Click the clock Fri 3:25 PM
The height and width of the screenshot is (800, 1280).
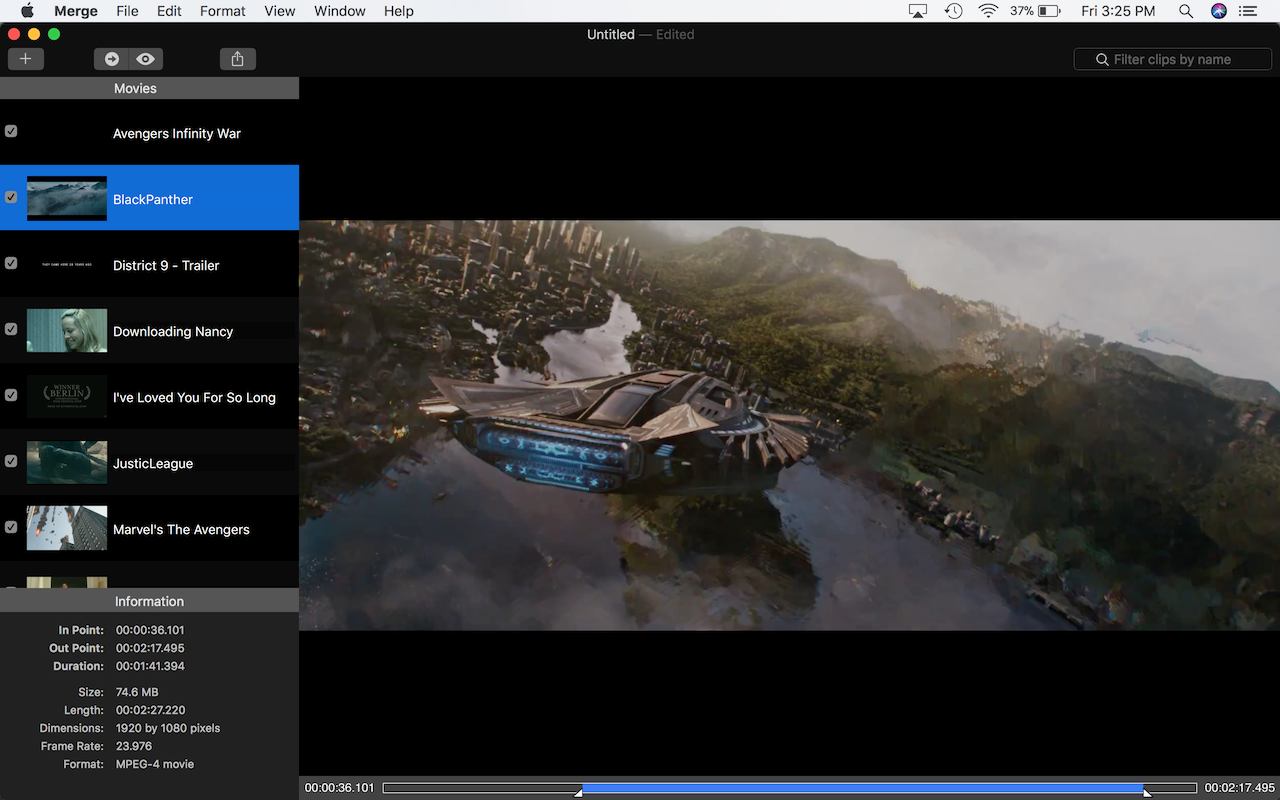click(x=1118, y=11)
